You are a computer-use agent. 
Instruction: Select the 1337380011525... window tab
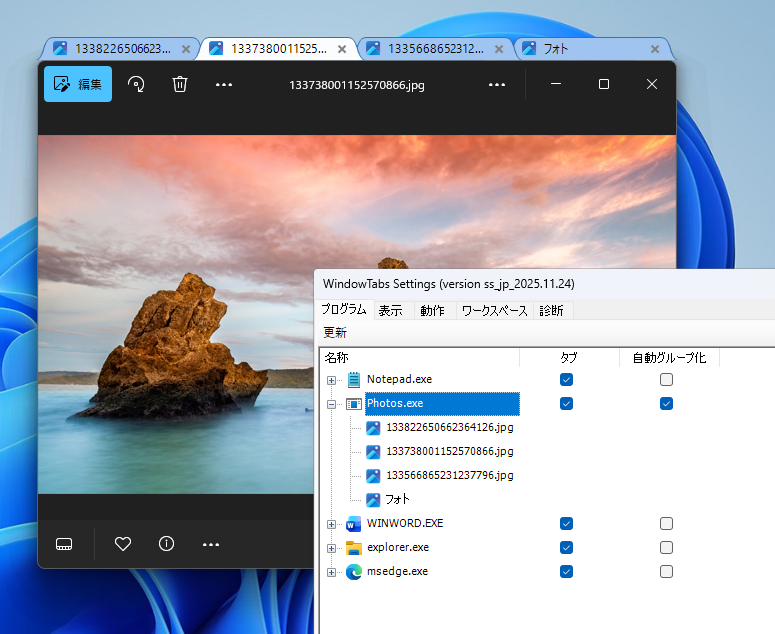pos(278,49)
